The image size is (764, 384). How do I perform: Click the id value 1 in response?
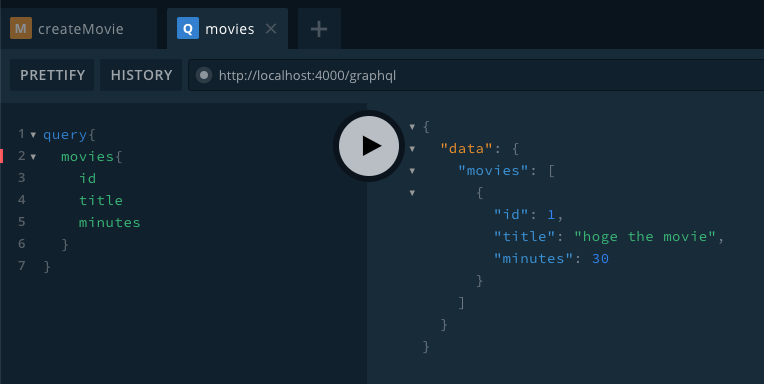click(551, 214)
